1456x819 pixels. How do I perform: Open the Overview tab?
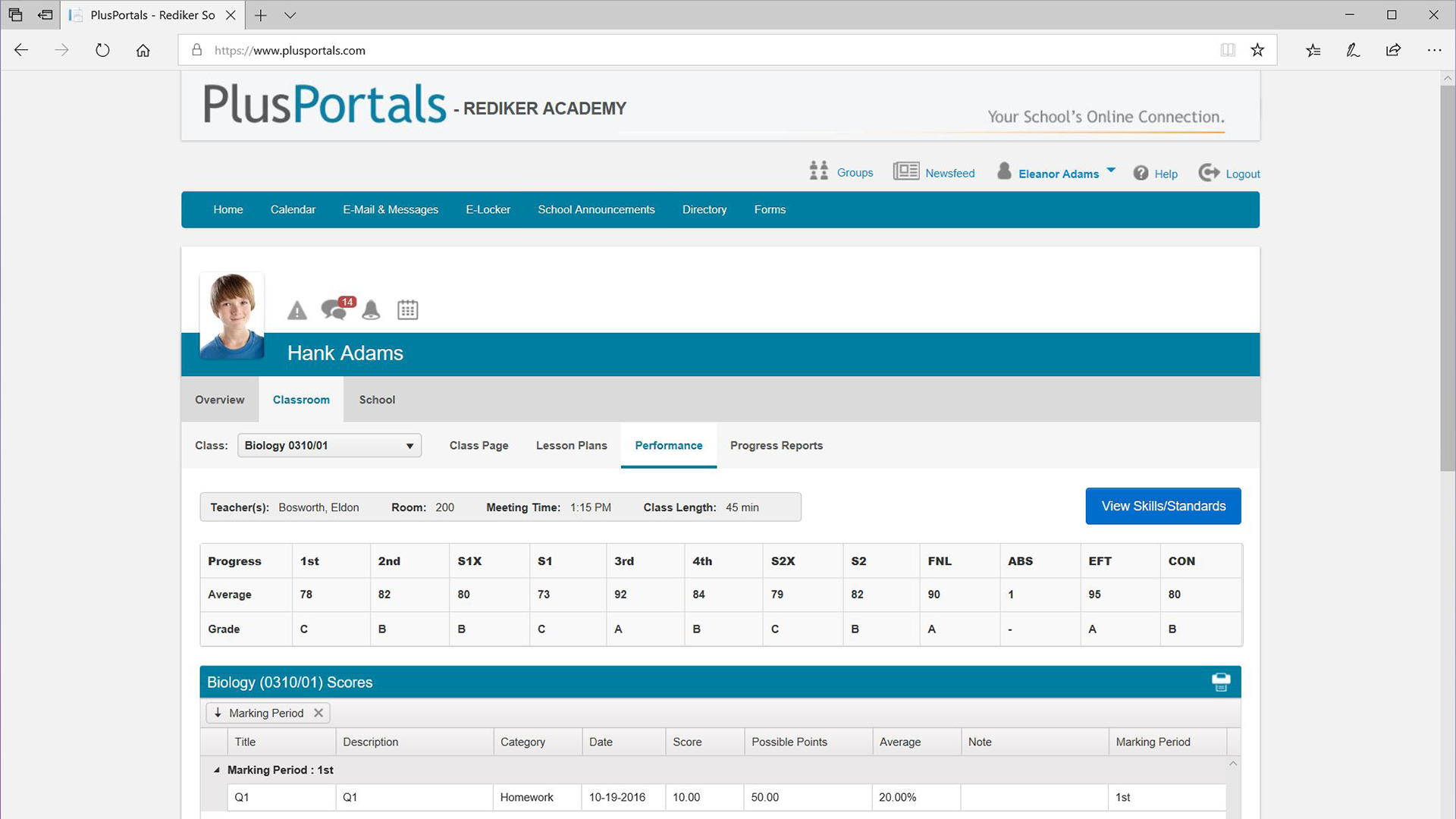coord(219,400)
